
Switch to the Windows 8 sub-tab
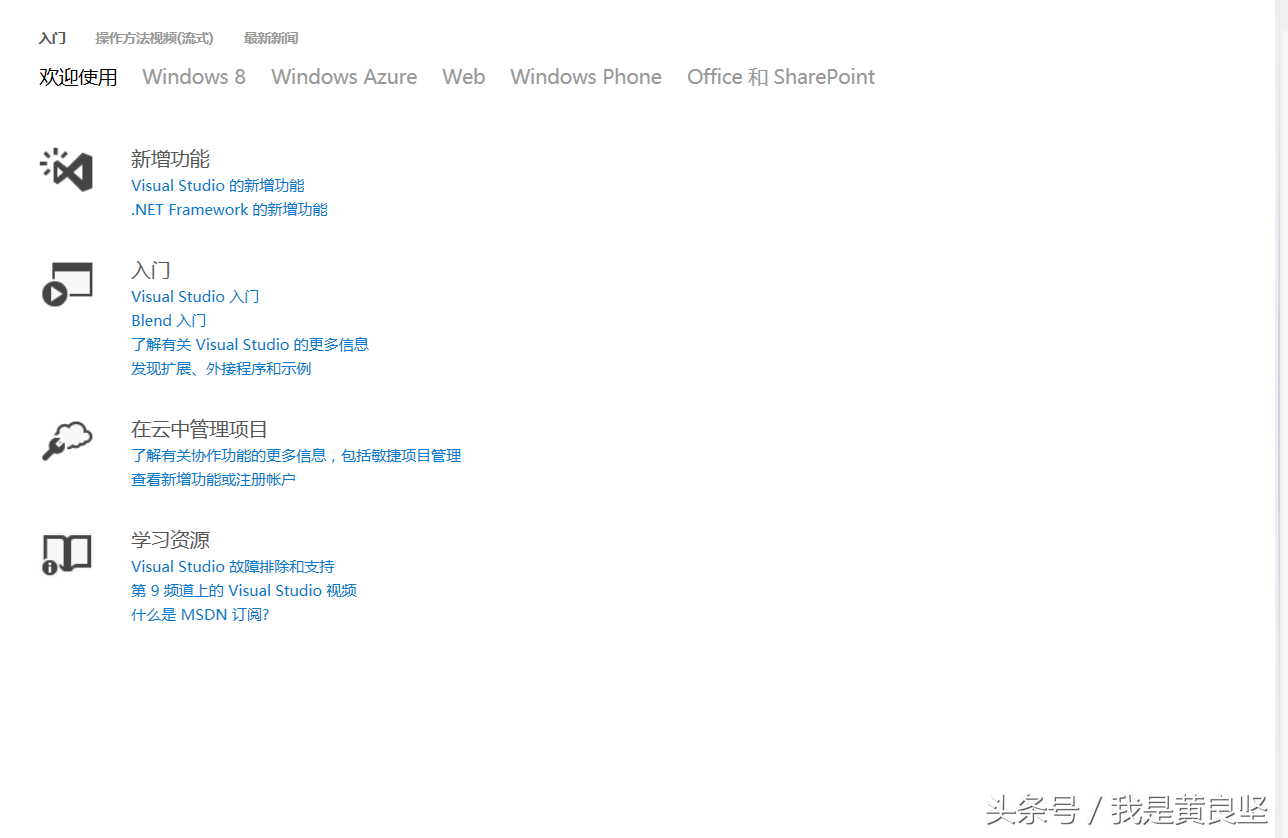[x=194, y=77]
